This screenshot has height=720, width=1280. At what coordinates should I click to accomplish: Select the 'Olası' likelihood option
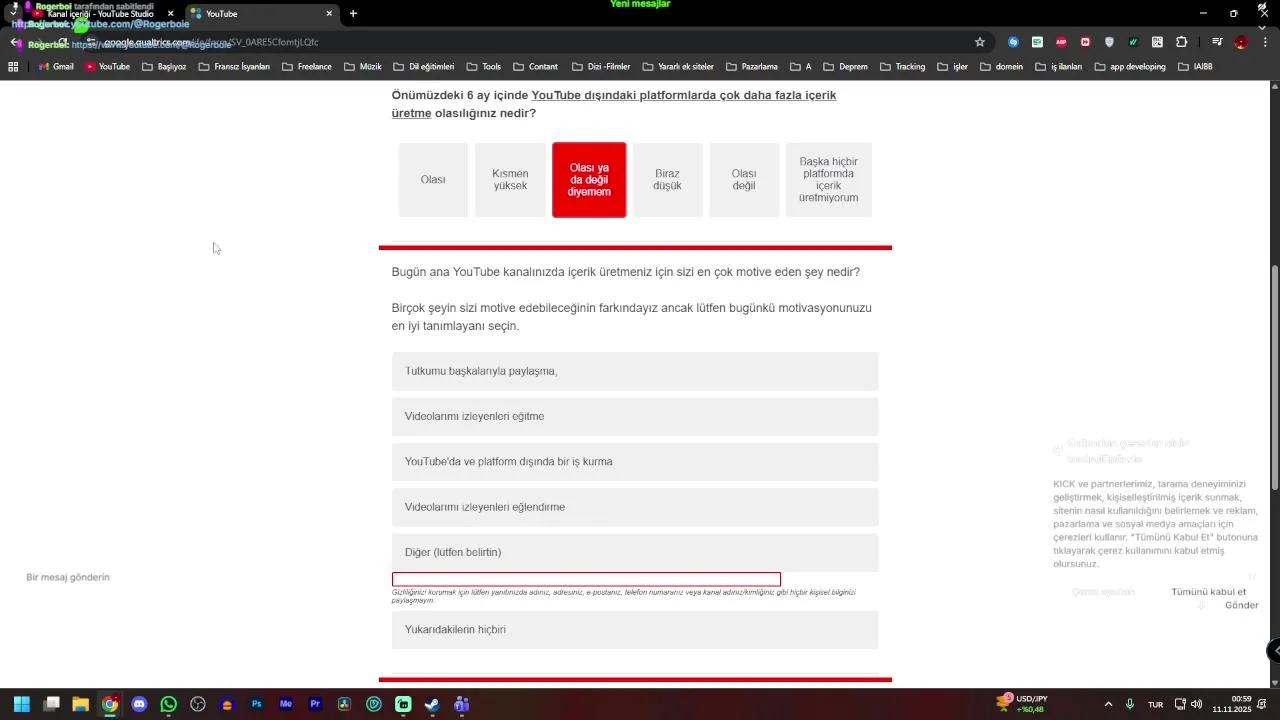click(433, 180)
